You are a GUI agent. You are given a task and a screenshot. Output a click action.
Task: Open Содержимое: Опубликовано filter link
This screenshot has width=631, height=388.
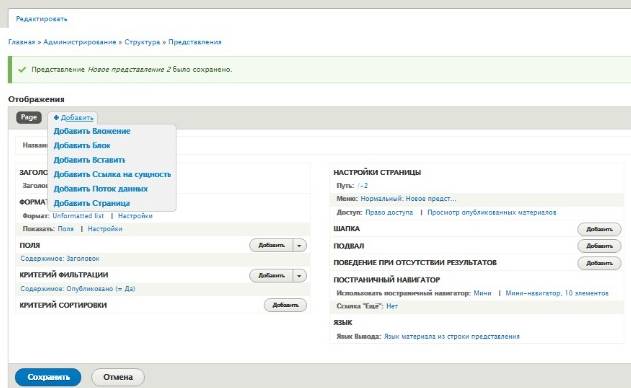(78, 289)
